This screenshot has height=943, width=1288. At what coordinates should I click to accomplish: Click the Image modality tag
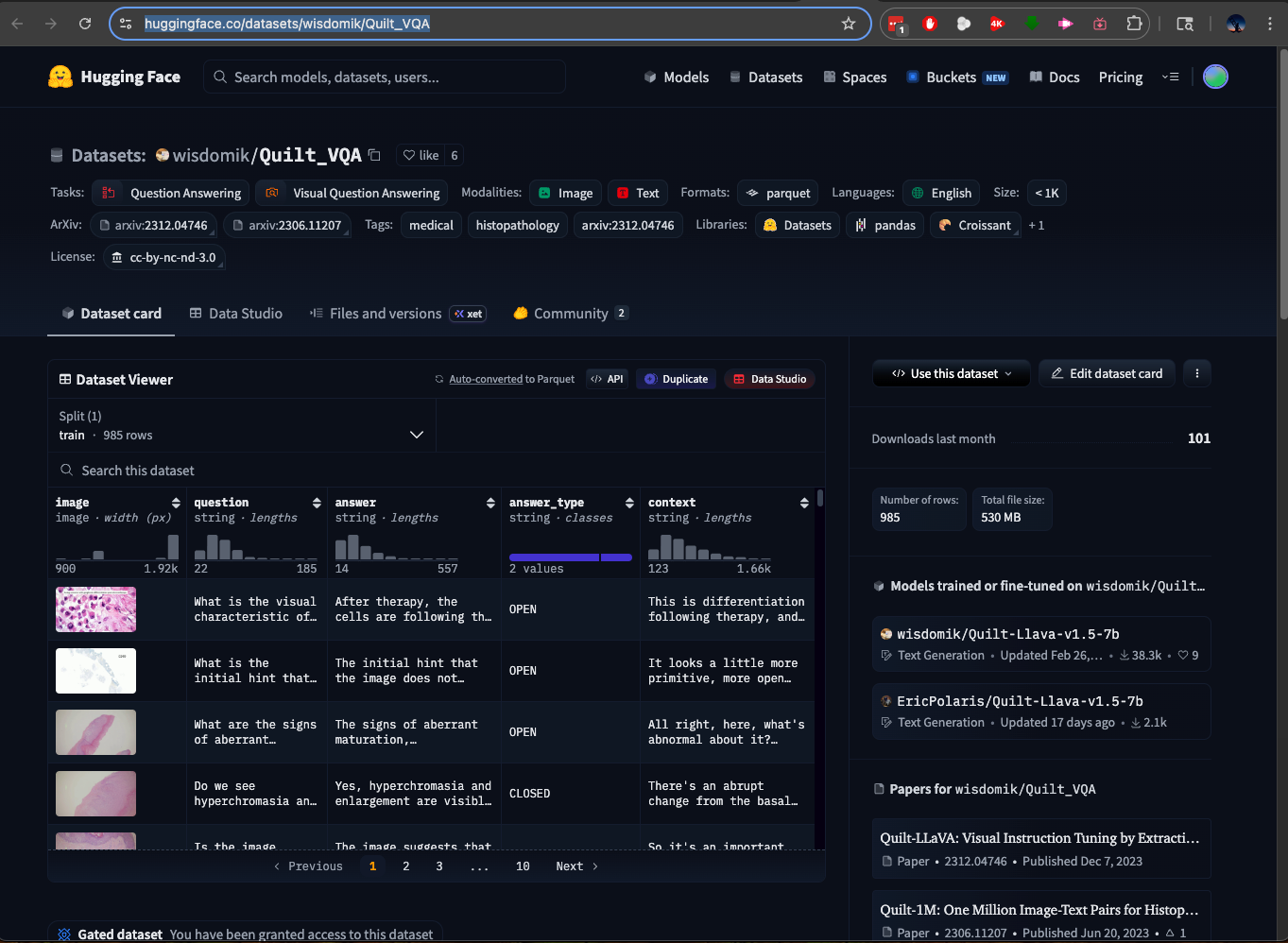[x=565, y=193]
